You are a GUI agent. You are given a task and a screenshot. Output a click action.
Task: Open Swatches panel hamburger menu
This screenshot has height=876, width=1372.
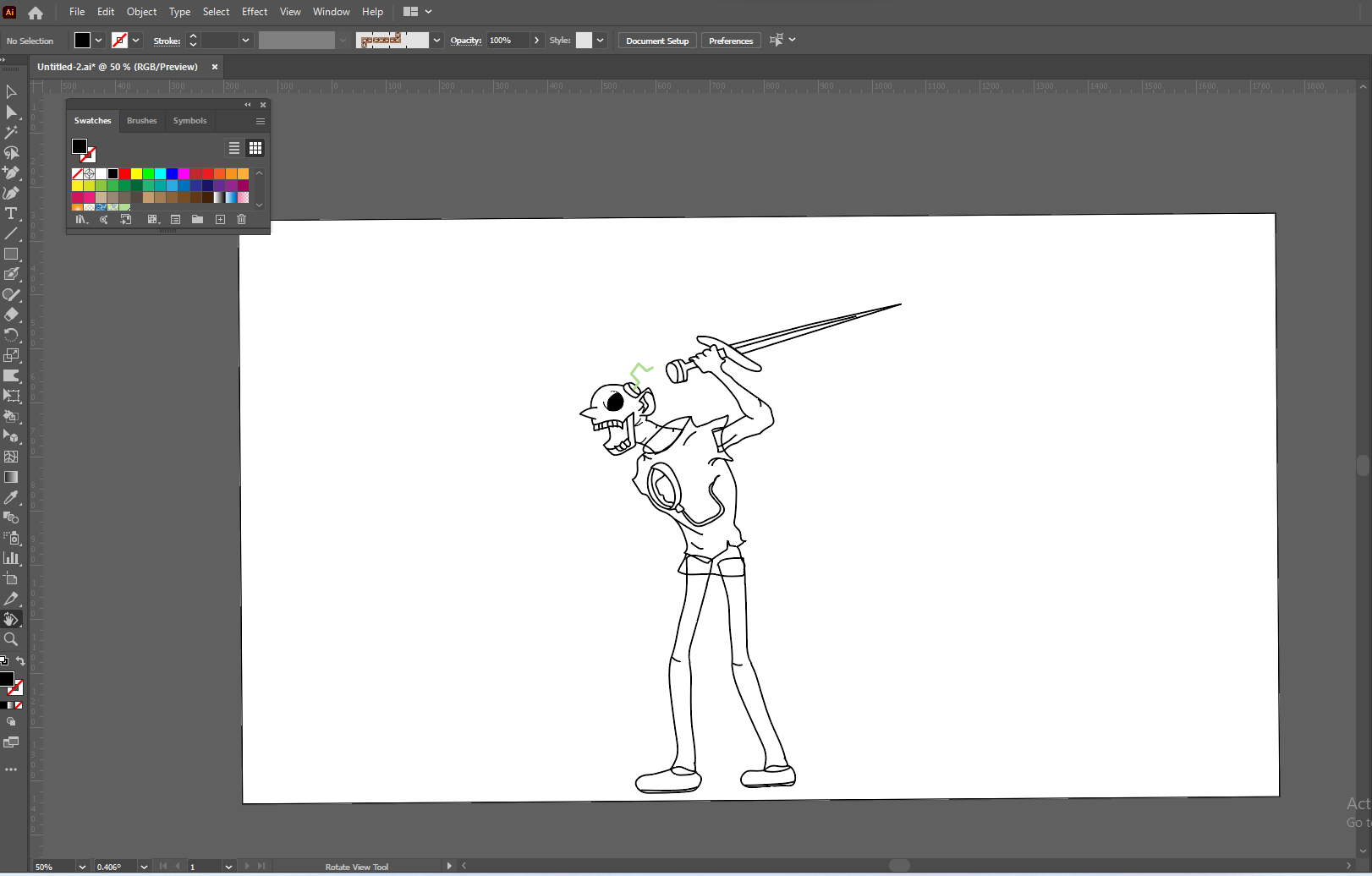[x=261, y=121]
